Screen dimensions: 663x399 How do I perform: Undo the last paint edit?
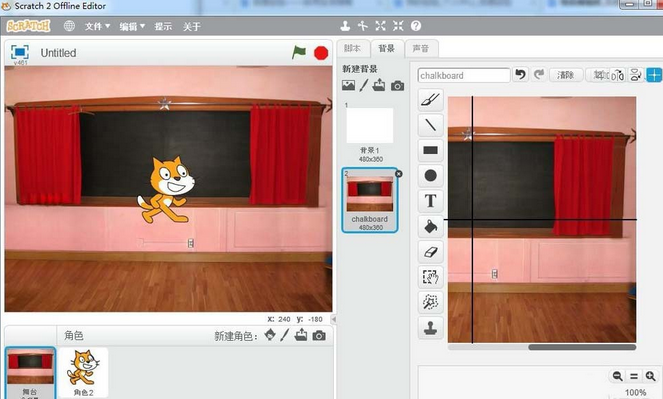click(x=521, y=75)
